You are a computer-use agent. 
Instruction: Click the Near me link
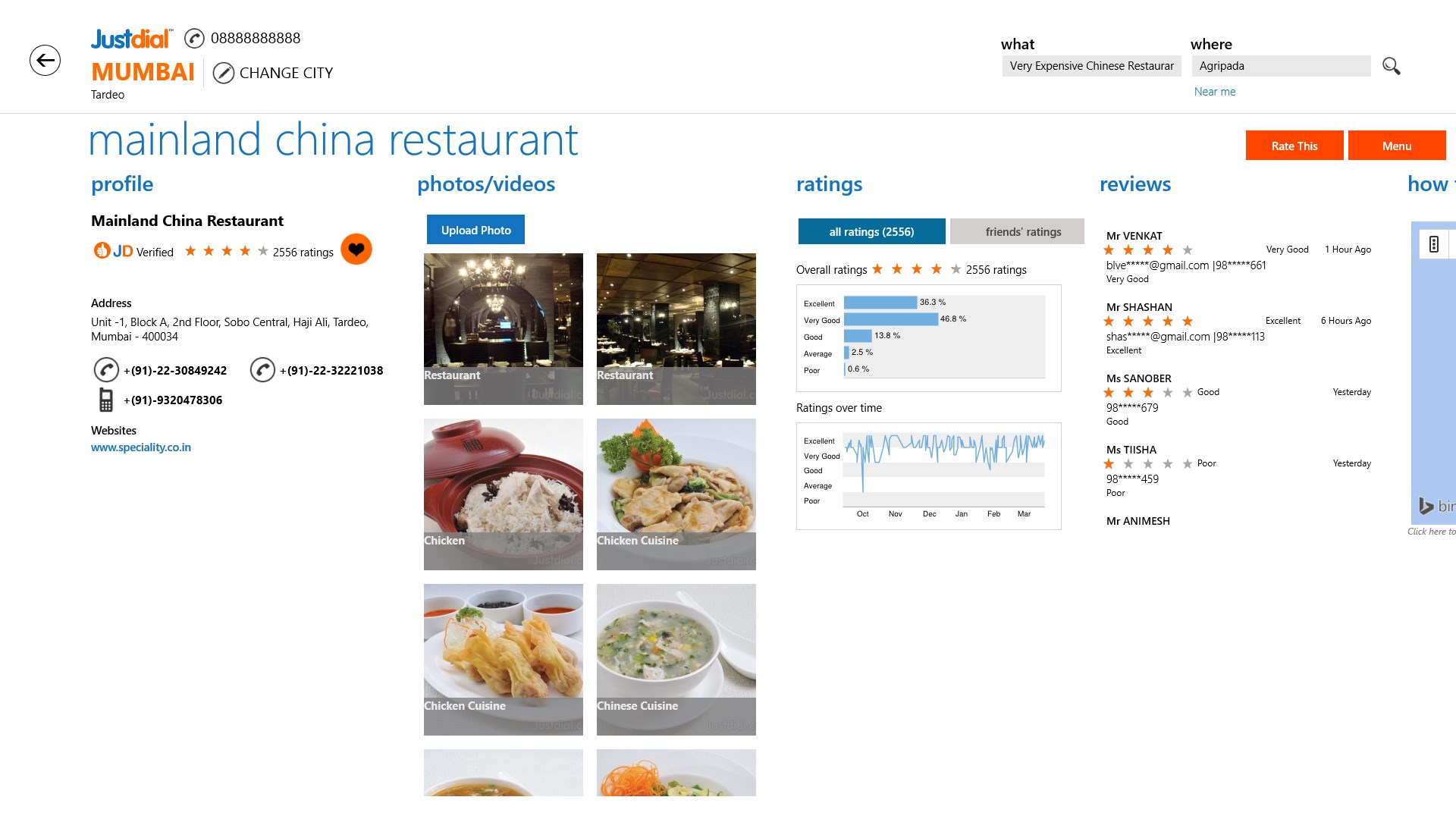tap(1215, 92)
